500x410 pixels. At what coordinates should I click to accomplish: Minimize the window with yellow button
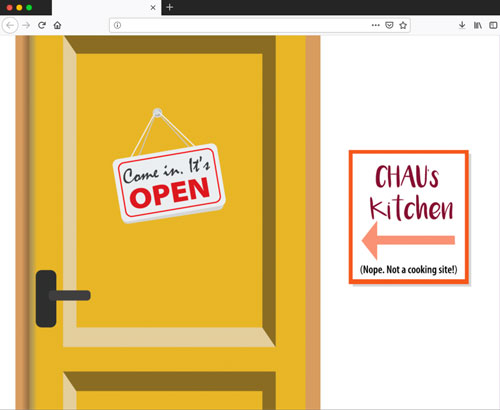pyautogui.click(x=19, y=7)
